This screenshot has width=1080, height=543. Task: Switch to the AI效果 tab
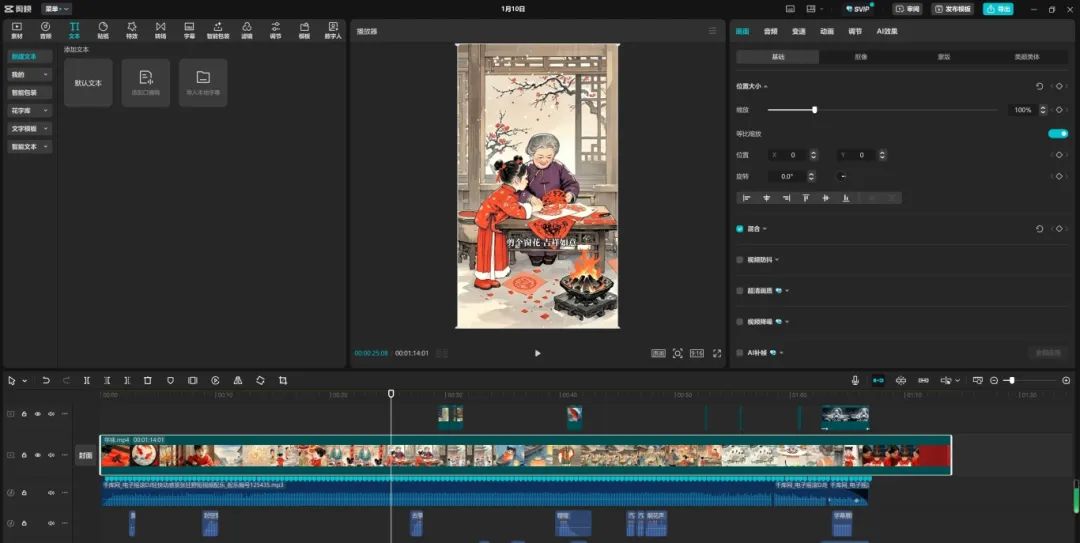886,31
